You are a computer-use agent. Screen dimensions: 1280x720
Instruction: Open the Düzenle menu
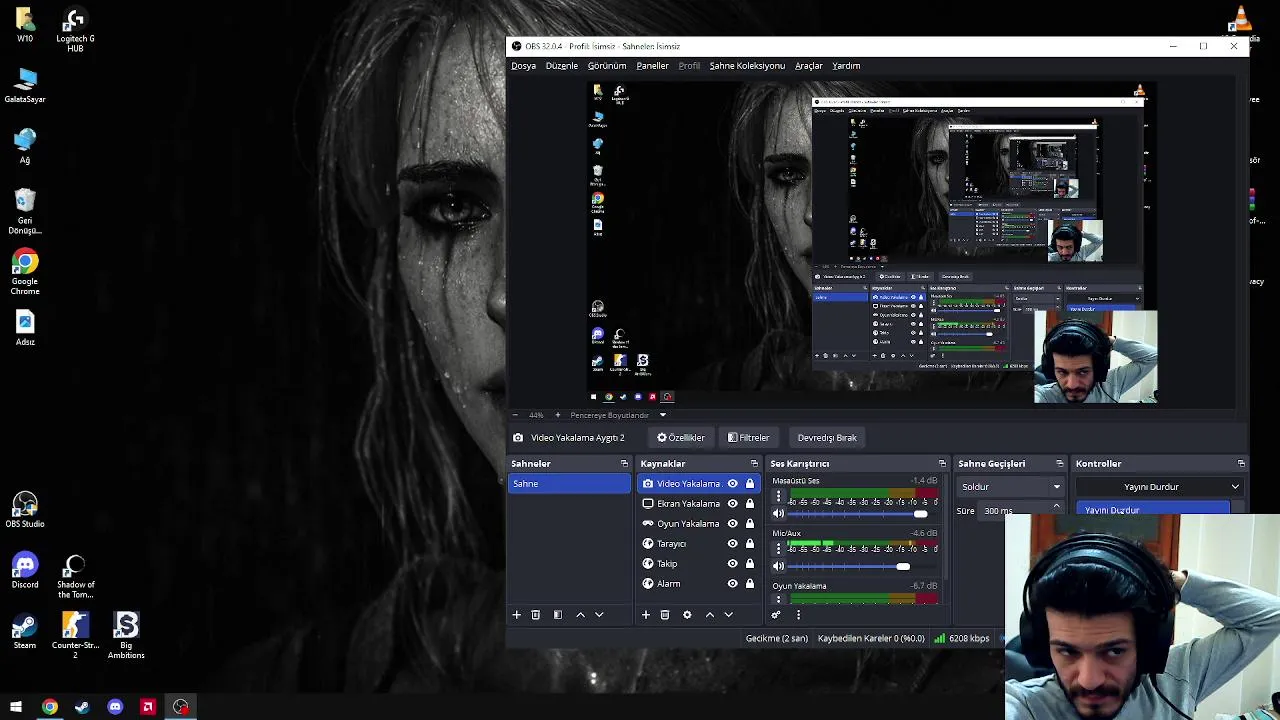[561, 66]
